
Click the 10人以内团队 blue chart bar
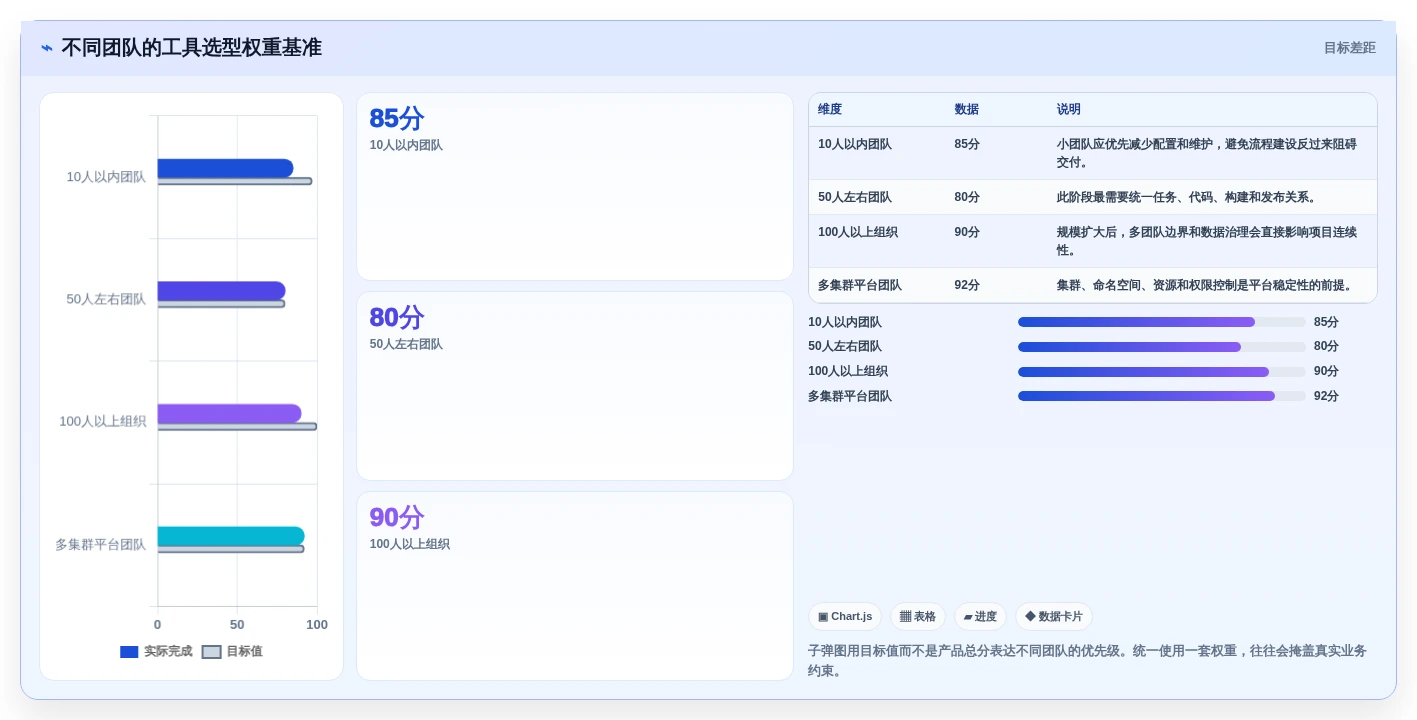coord(225,168)
